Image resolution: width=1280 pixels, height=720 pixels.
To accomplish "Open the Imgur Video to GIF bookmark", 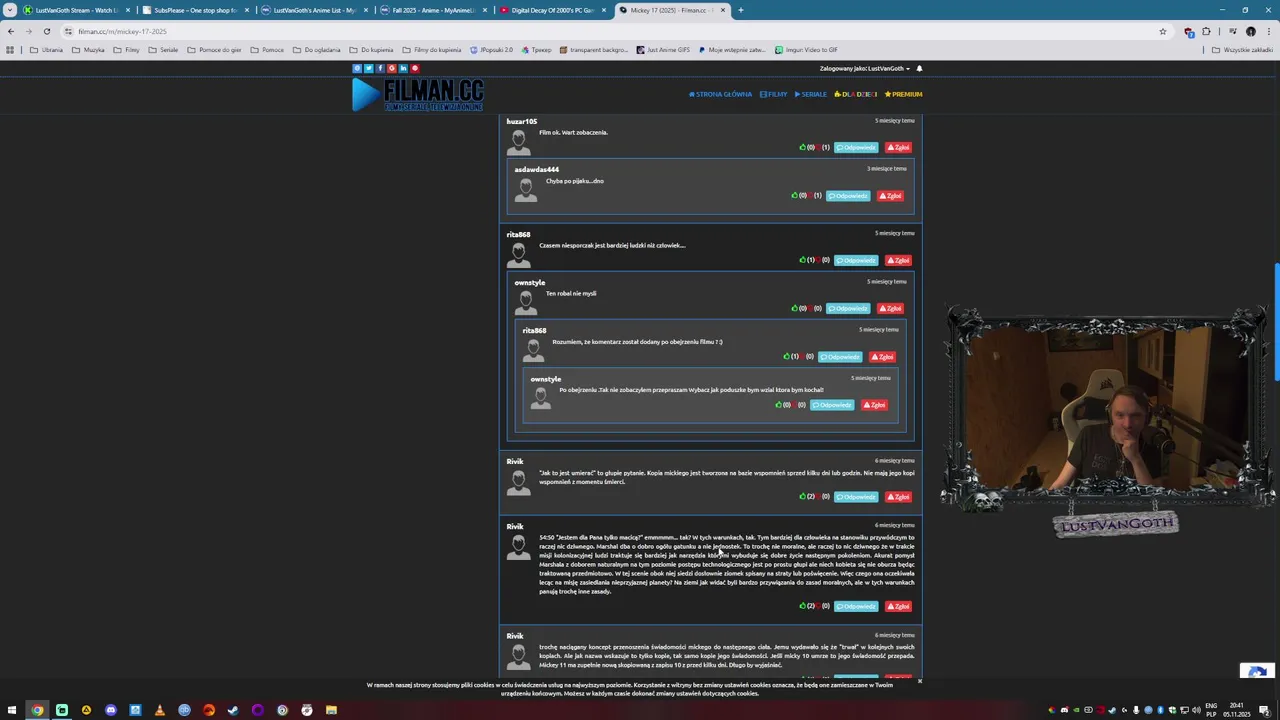I will (x=806, y=49).
